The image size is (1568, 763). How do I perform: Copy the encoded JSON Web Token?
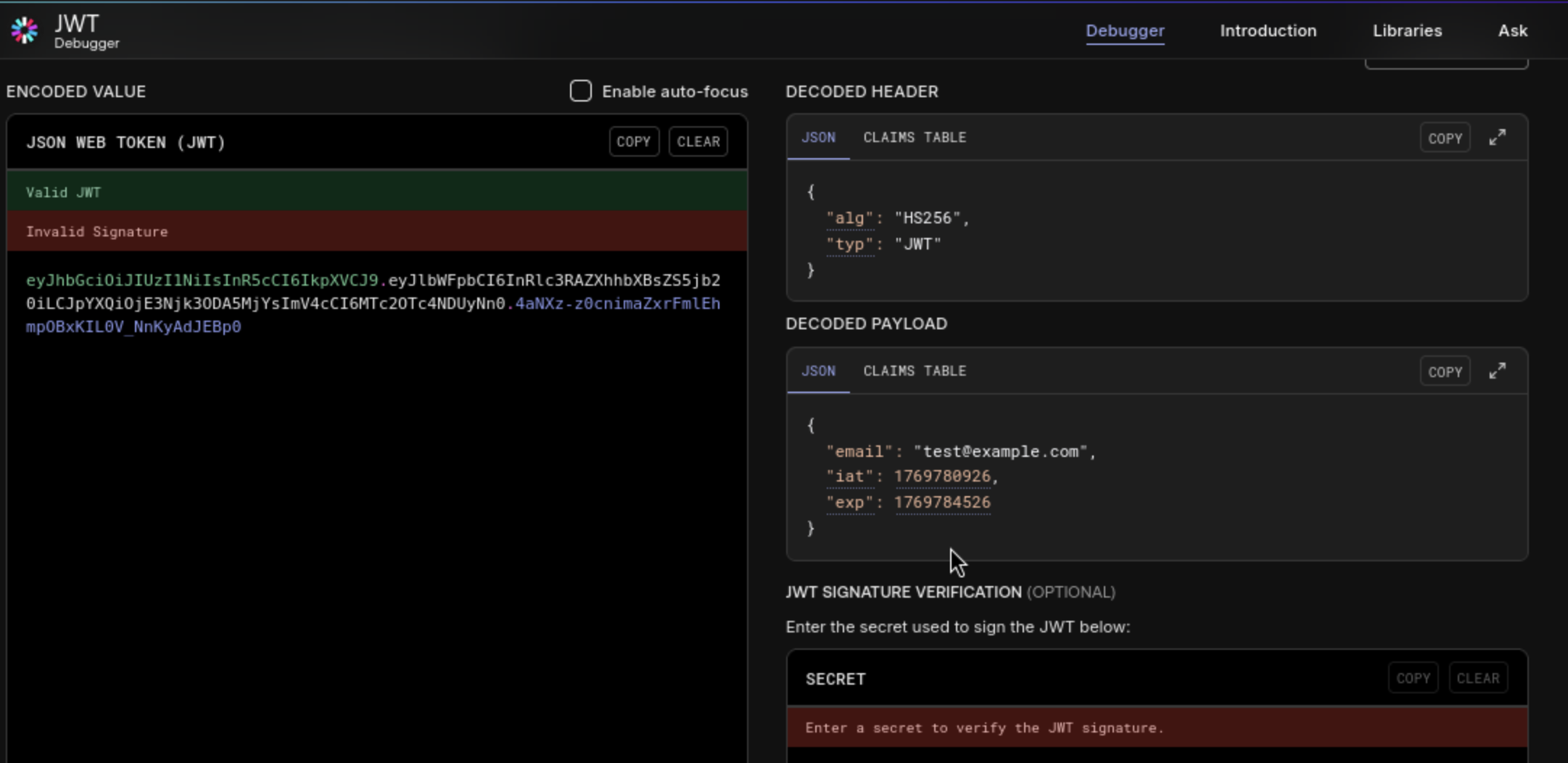click(633, 142)
